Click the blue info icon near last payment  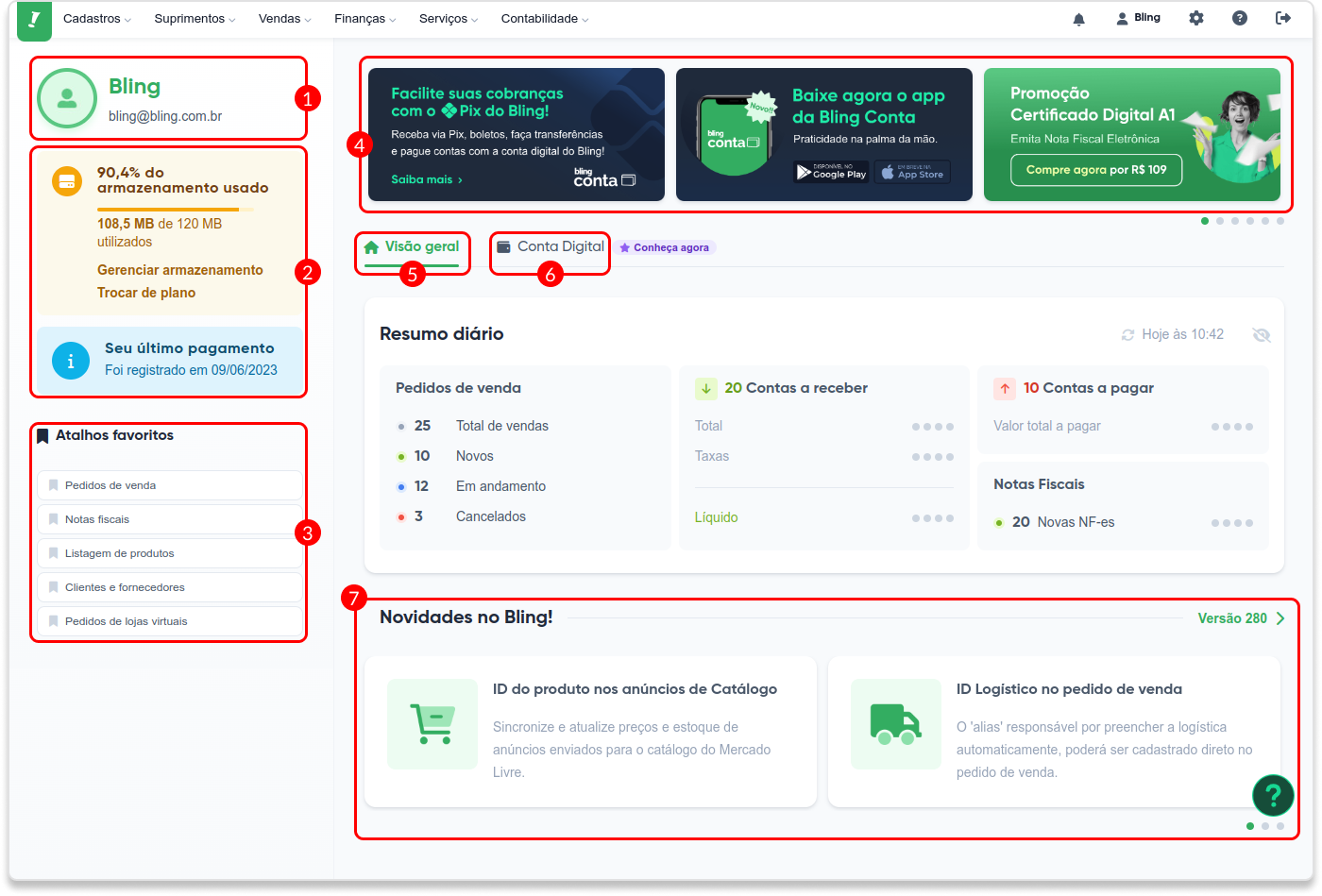click(x=71, y=361)
